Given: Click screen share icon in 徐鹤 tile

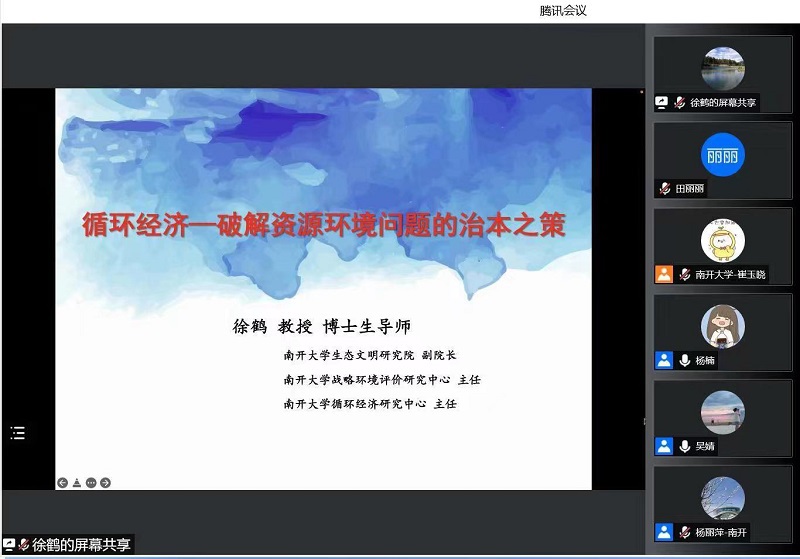Looking at the screenshot, I should point(662,102).
